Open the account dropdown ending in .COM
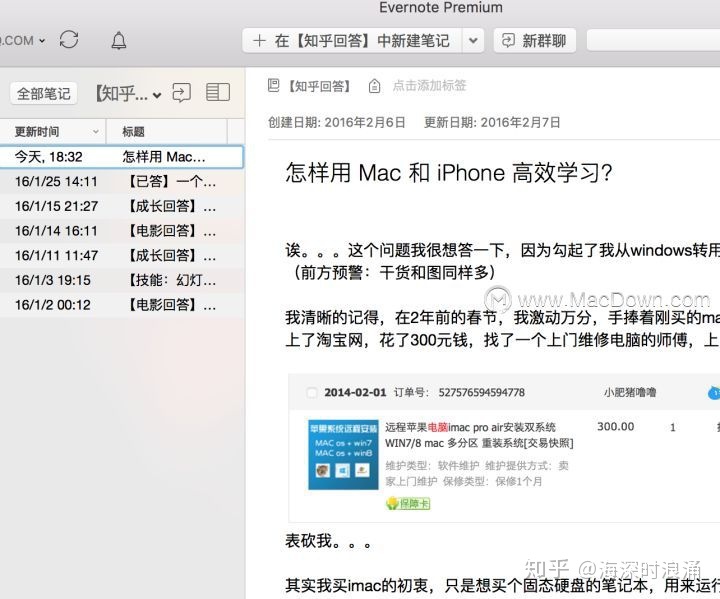The height and width of the screenshot is (599, 720). 23,40
